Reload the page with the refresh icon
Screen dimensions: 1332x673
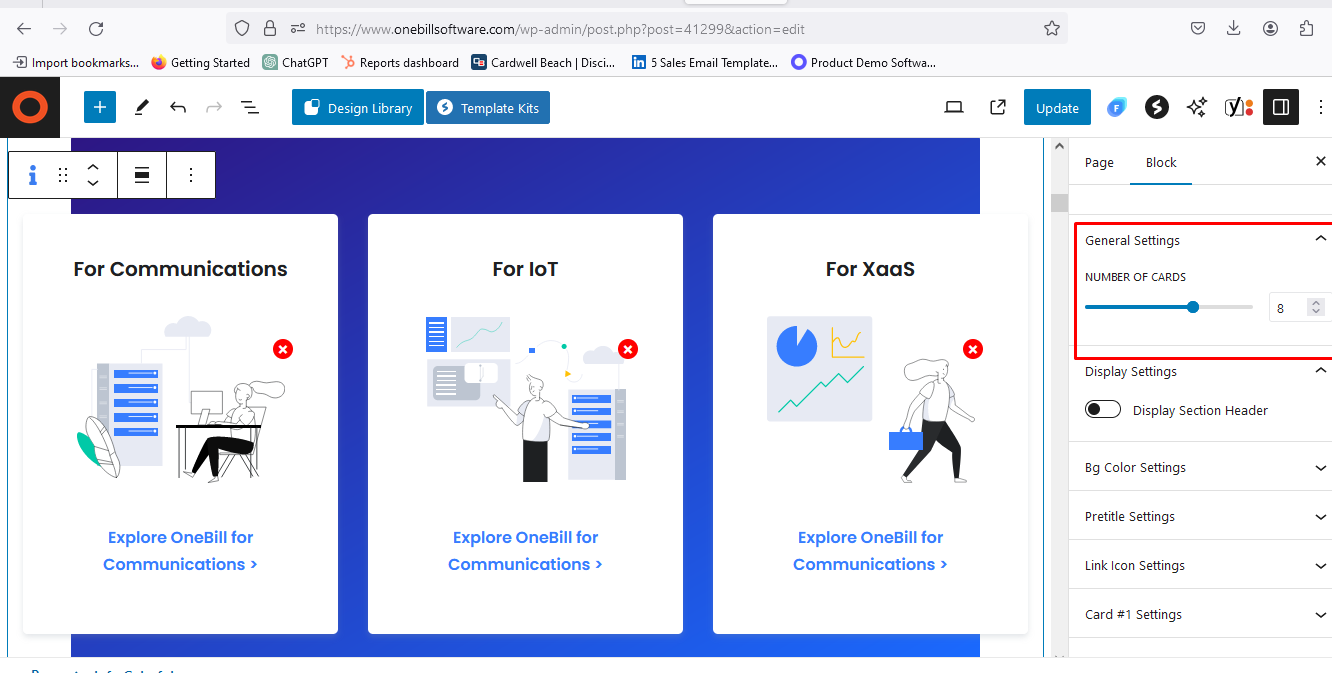[96, 29]
